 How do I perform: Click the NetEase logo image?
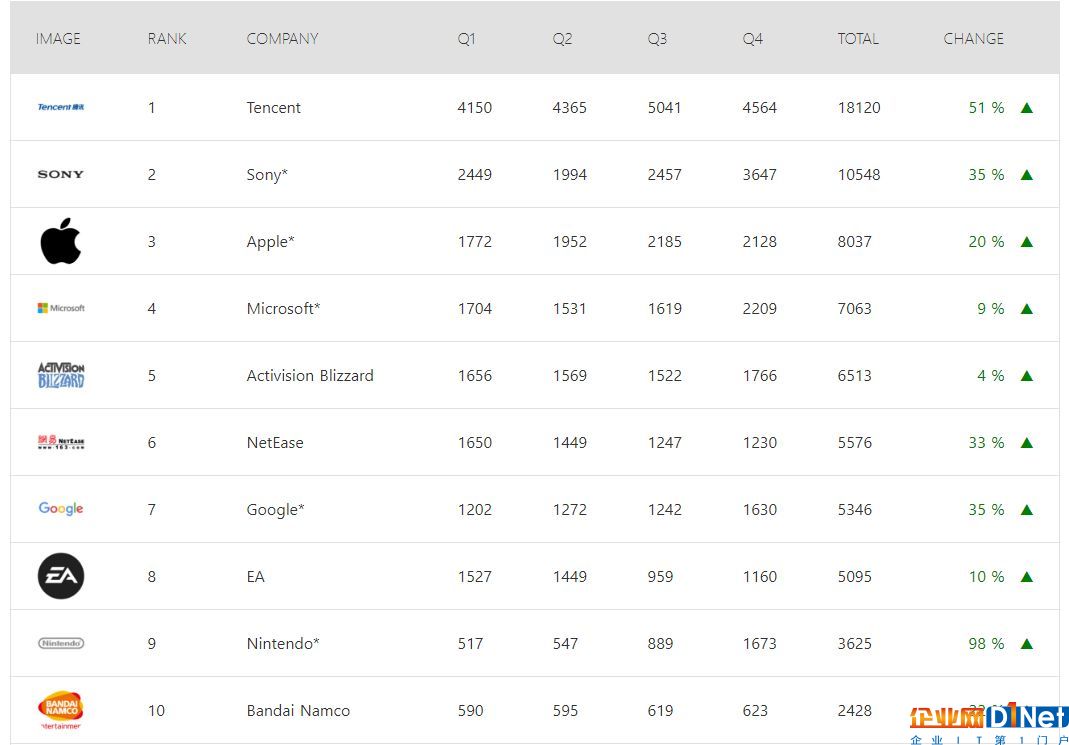click(x=61, y=442)
